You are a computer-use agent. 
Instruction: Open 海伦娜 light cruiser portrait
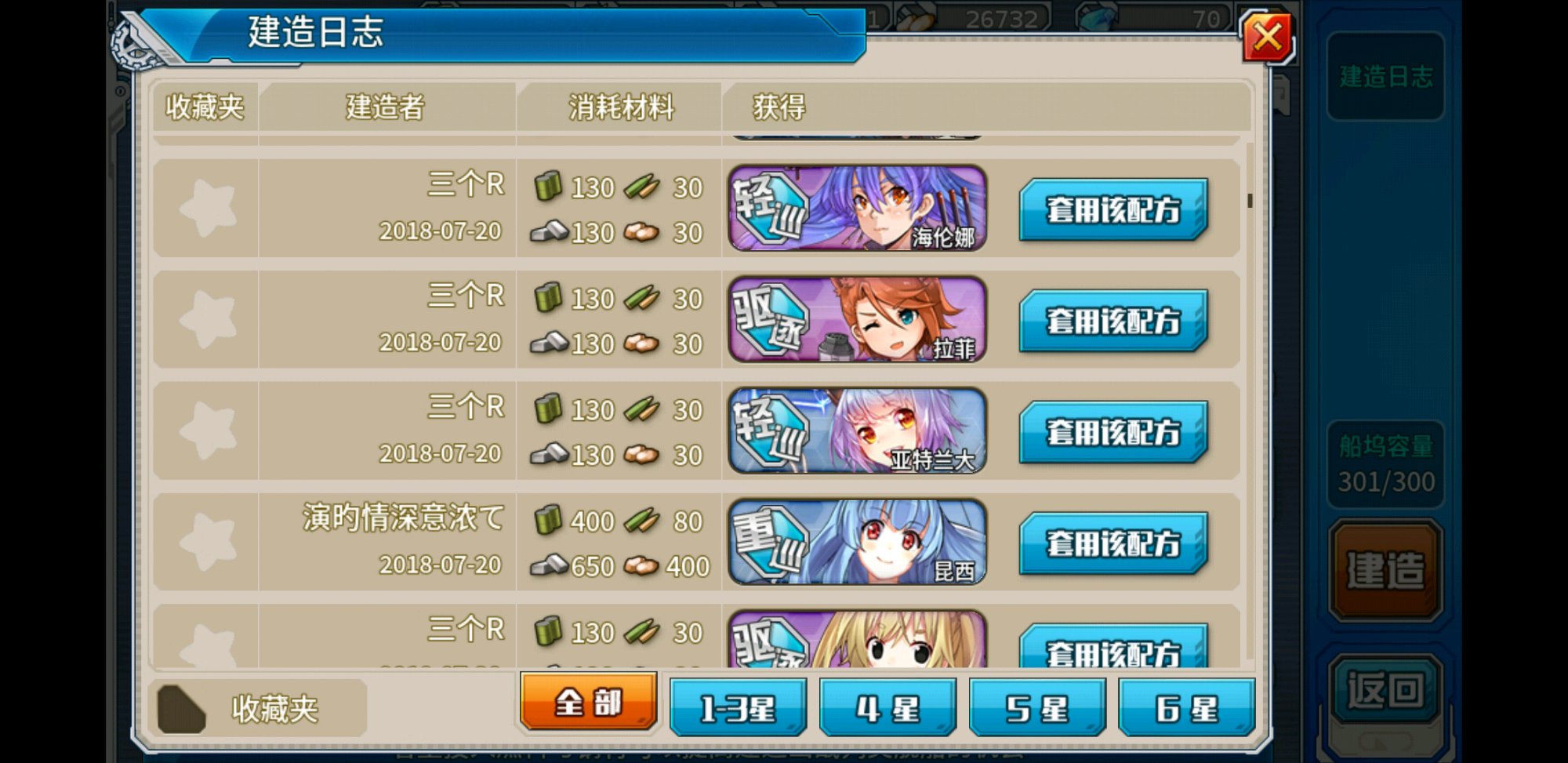pyautogui.click(x=857, y=208)
